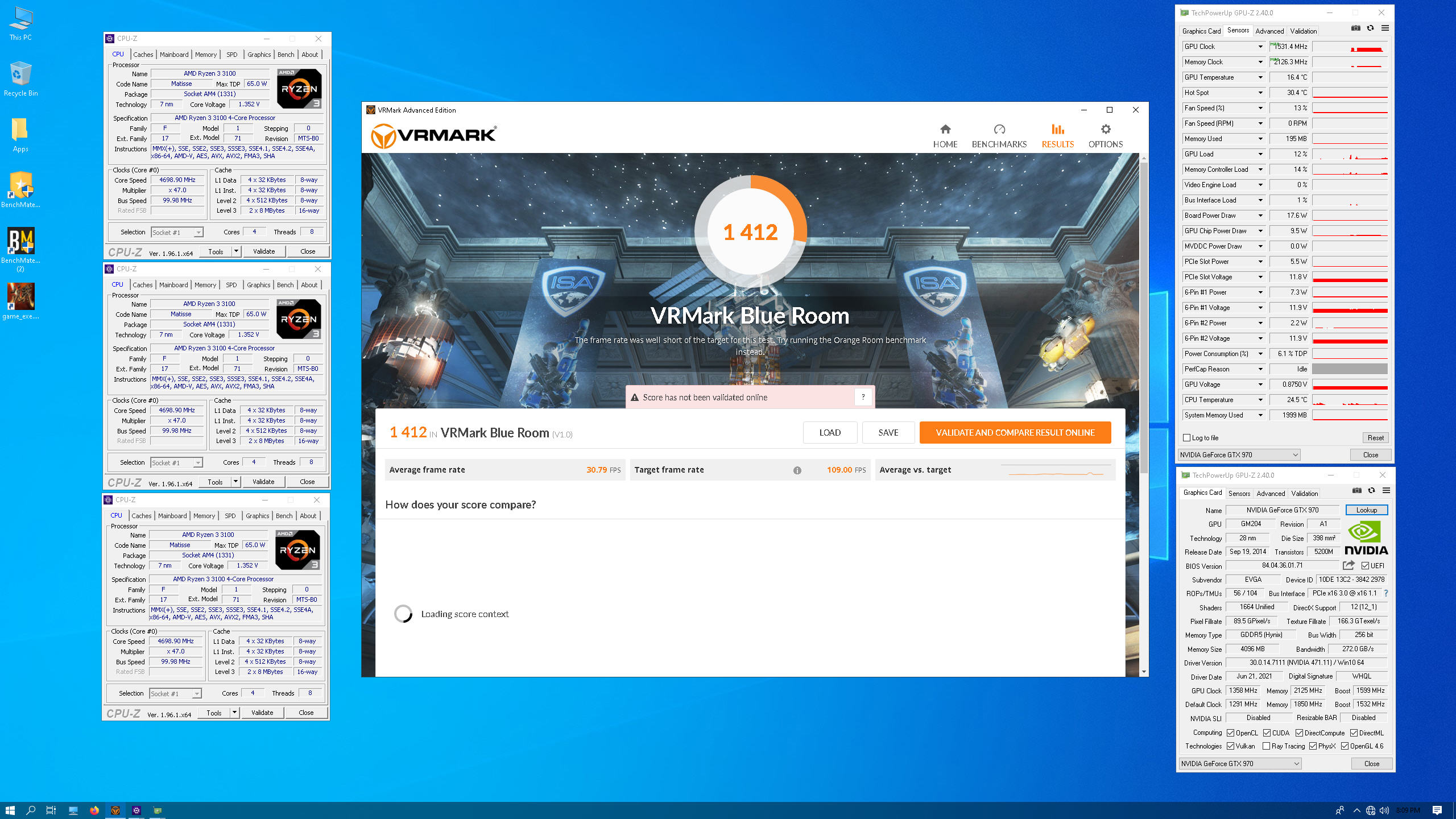Click the Average vs. target frame rate graph
The height and width of the screenshot is (819, 1456).
[1056, 470]
